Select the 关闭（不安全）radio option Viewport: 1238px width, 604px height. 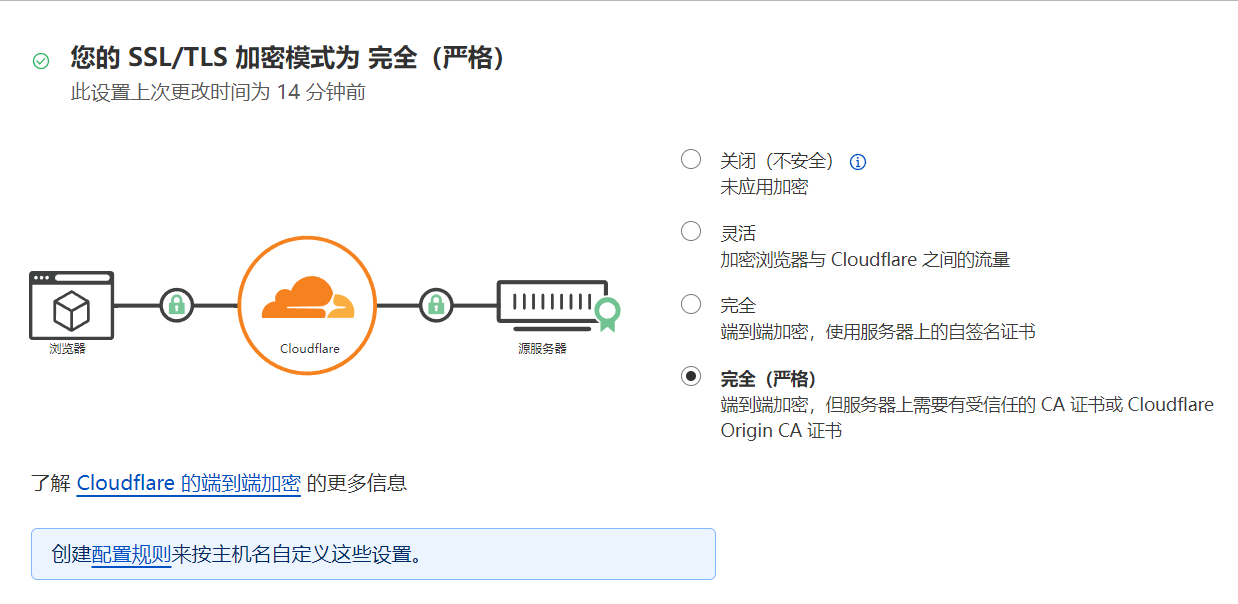point(691,159)
